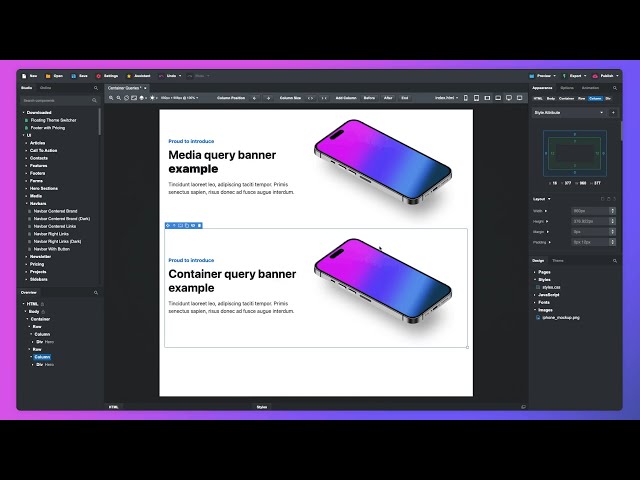Image resolution: width=640 pixels, height=480 pixels.
Task: Select the tablet landscape preview size
Action: (487, 98)
